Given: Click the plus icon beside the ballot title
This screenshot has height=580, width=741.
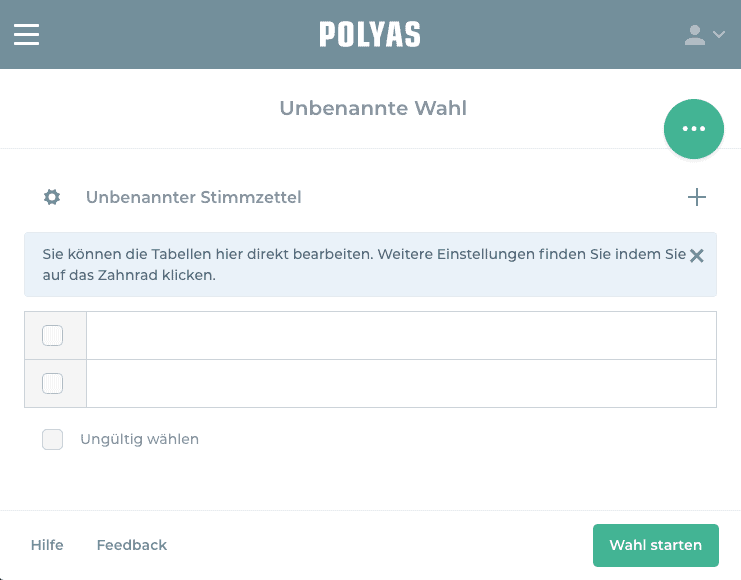Looking at the screenshot, I should coord(697,197).
